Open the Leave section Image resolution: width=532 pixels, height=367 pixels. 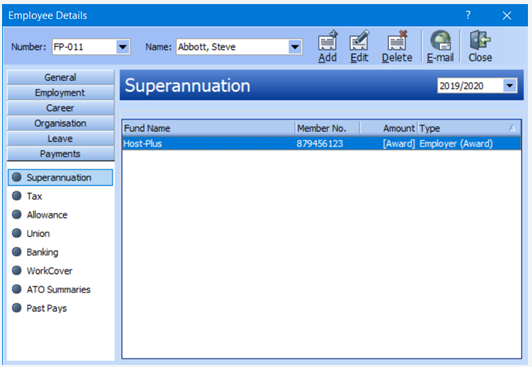click(60, 138)
